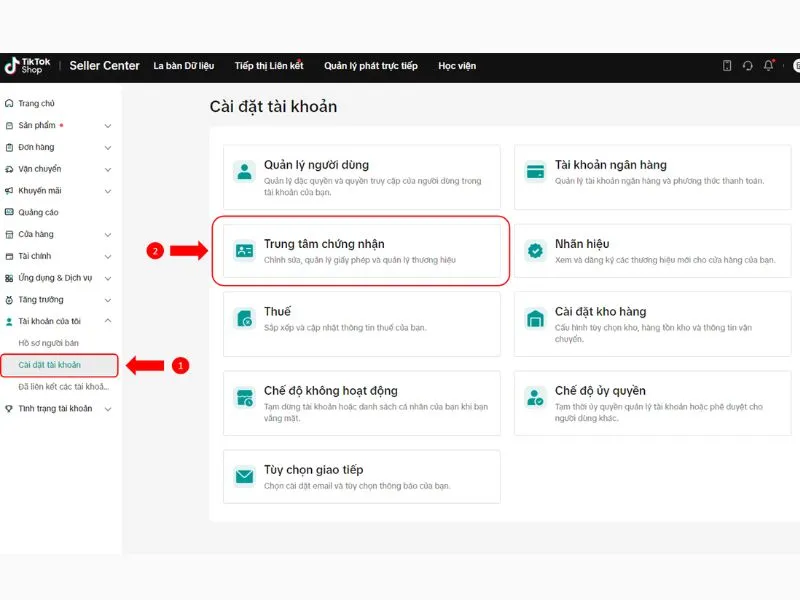
Task: Expand the Khuyến mãi menu chevron
Action: [108, 191]
